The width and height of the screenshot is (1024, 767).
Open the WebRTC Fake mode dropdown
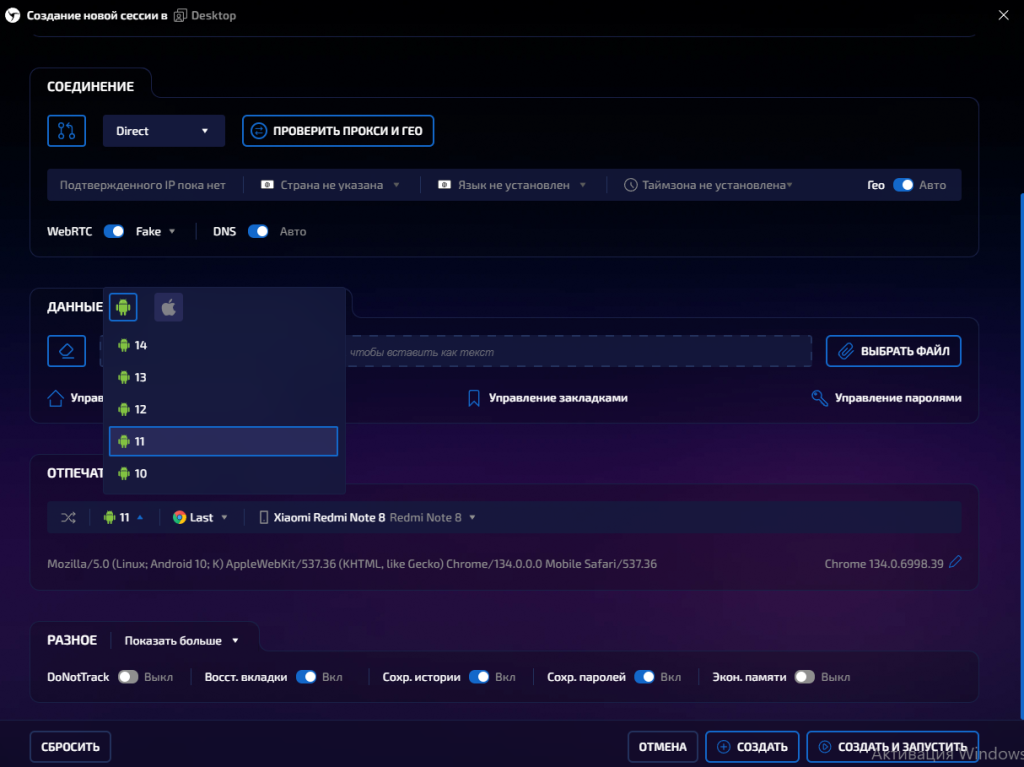click(x=155, y=231)
